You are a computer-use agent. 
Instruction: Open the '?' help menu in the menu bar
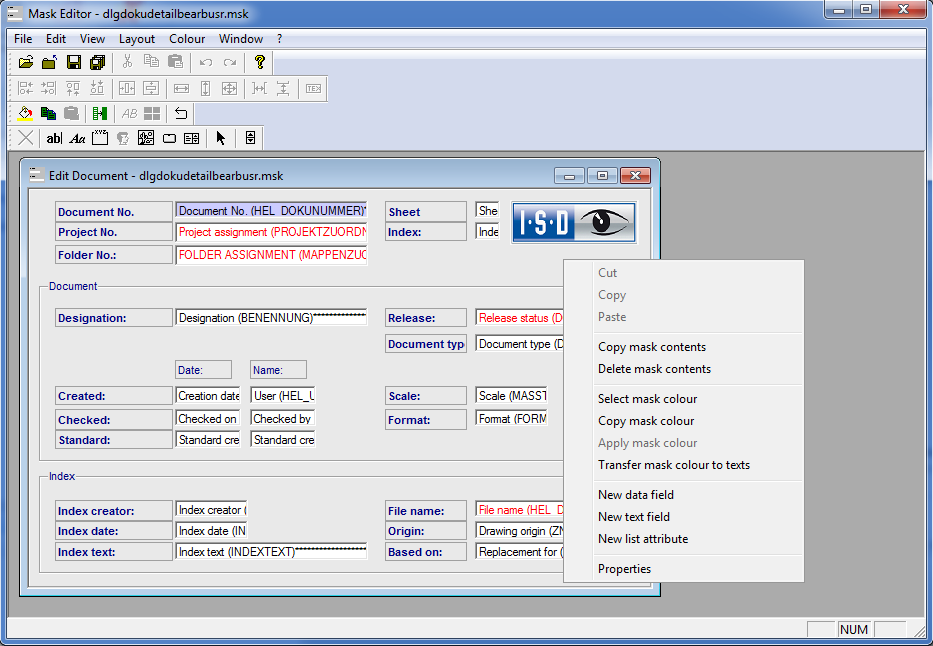click(x=280, y=39)
